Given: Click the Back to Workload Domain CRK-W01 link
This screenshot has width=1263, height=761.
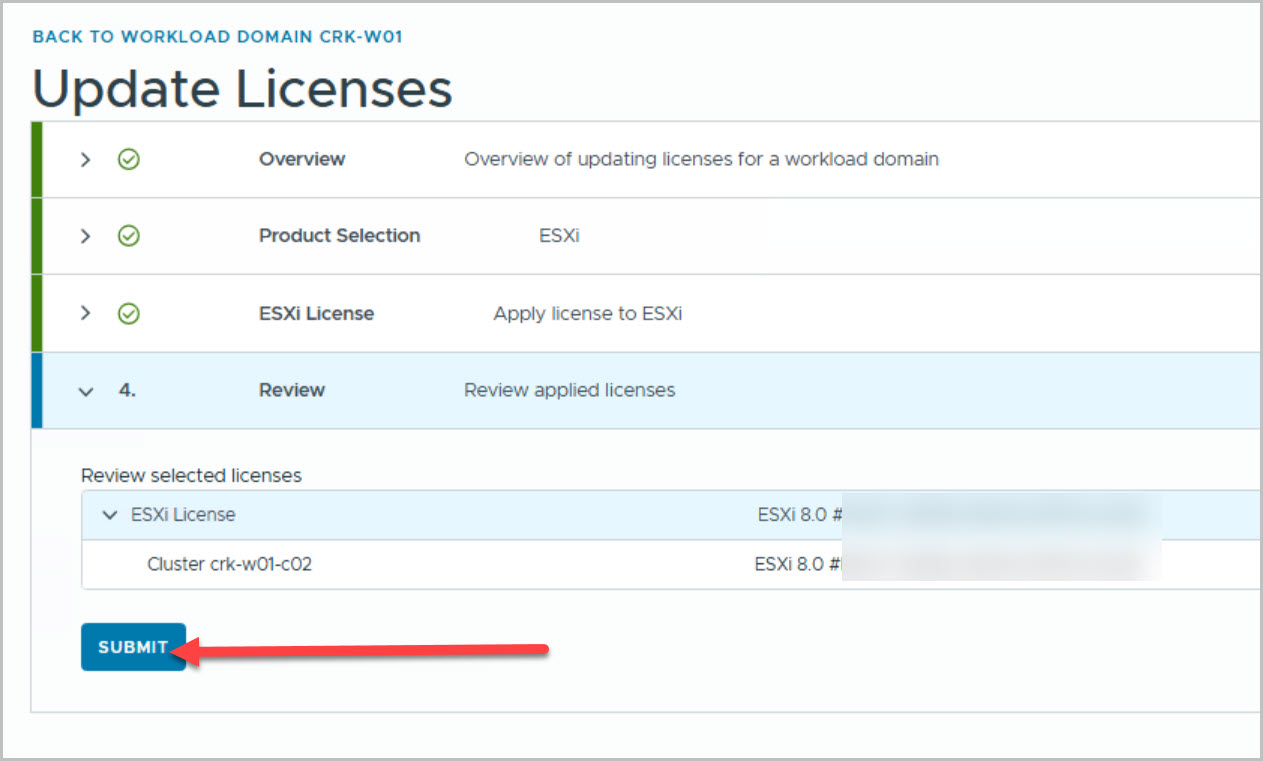Looking at the screenshot, I should [x=217, y=37].
